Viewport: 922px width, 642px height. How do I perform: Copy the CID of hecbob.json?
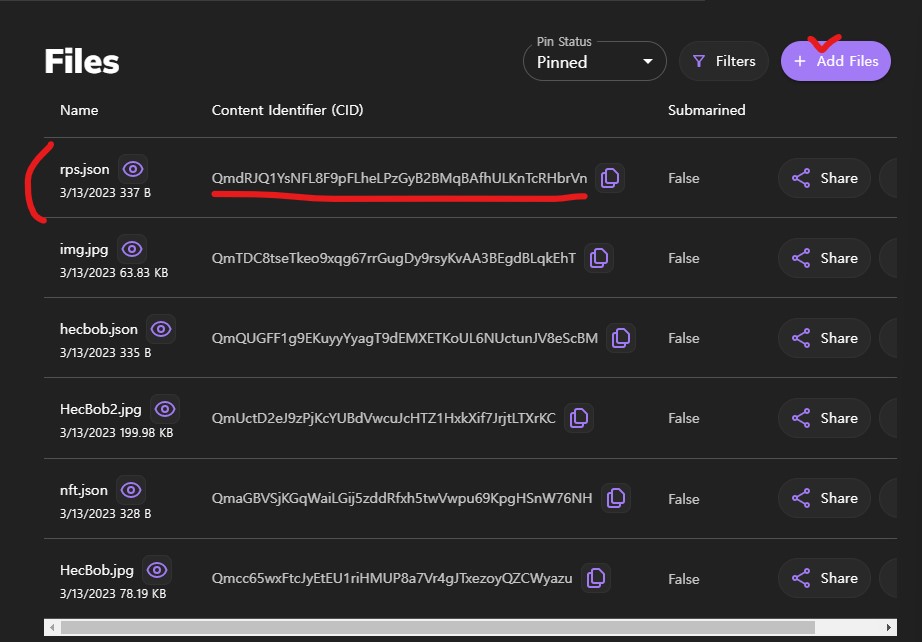click(621, 338)
